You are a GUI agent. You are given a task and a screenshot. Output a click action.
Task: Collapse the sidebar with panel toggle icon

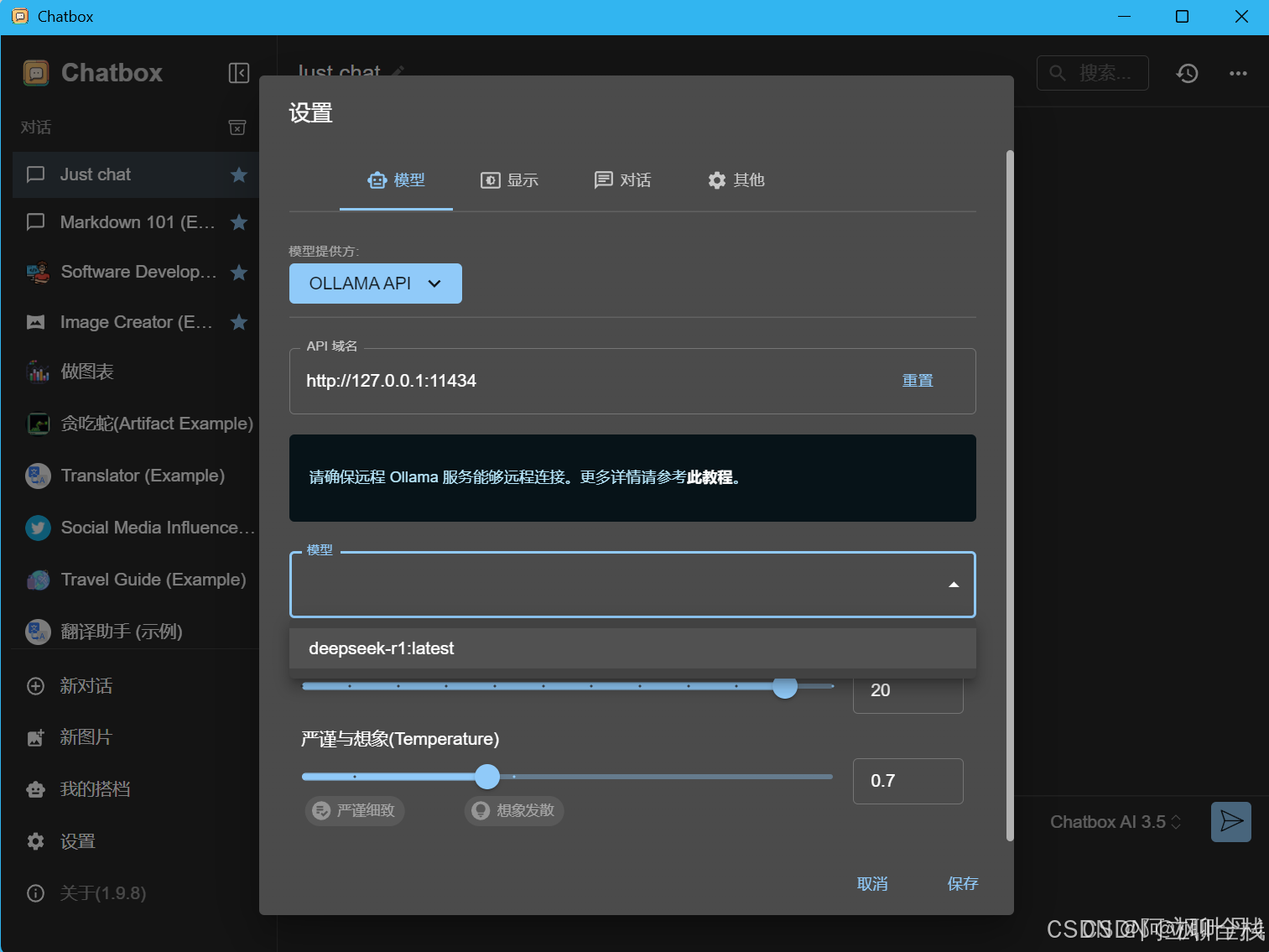(x=239, y=73)
